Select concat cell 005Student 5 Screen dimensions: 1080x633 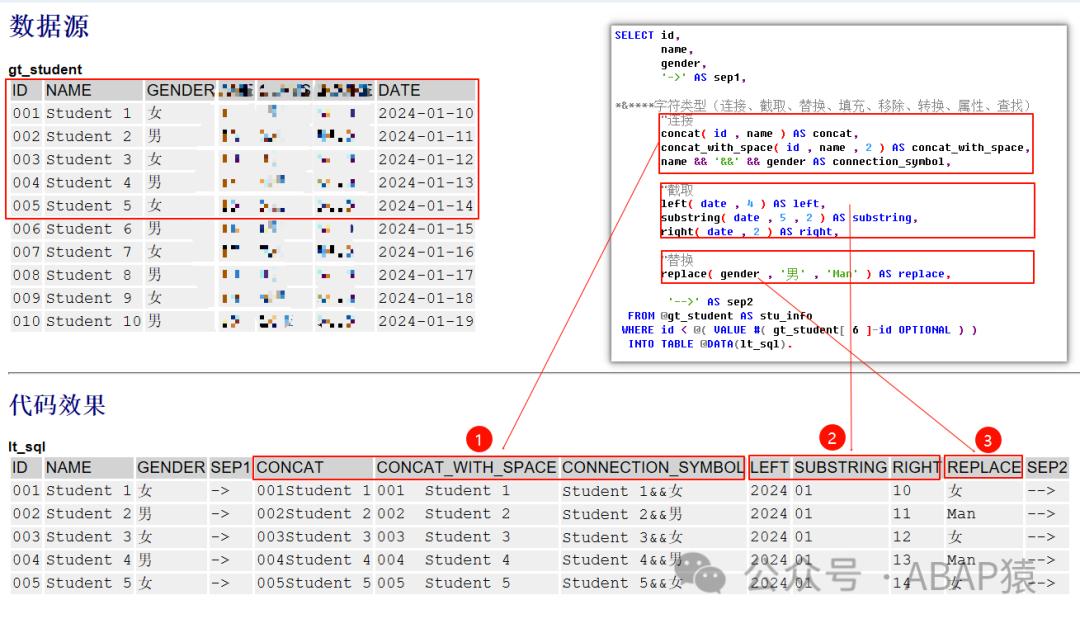point(313,583)
